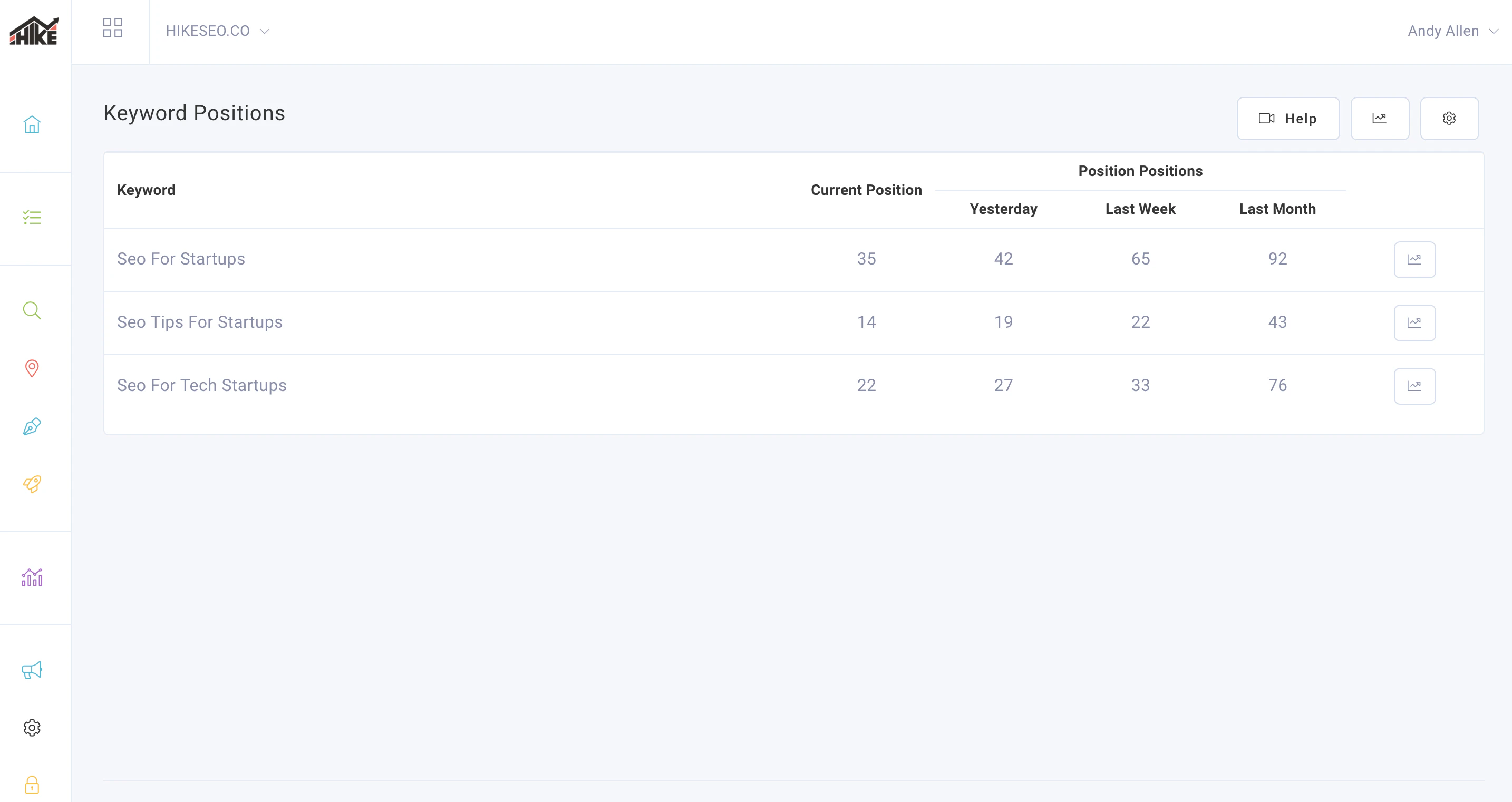View chart for Seo For Startups row
The height and width of the screenshot is (802, 1512).
tap(1414, 259)
